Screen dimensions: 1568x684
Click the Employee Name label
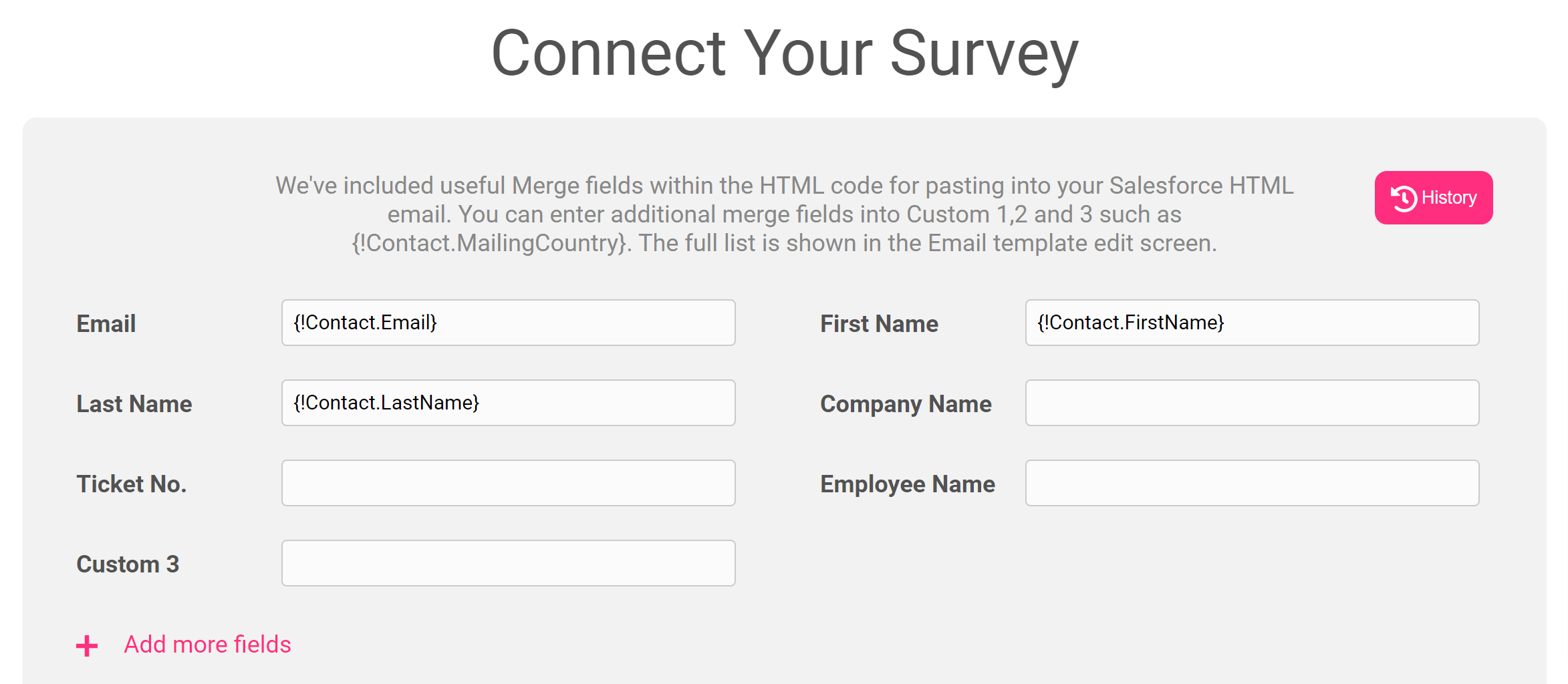pyautogui.click(x=908, y=485)
